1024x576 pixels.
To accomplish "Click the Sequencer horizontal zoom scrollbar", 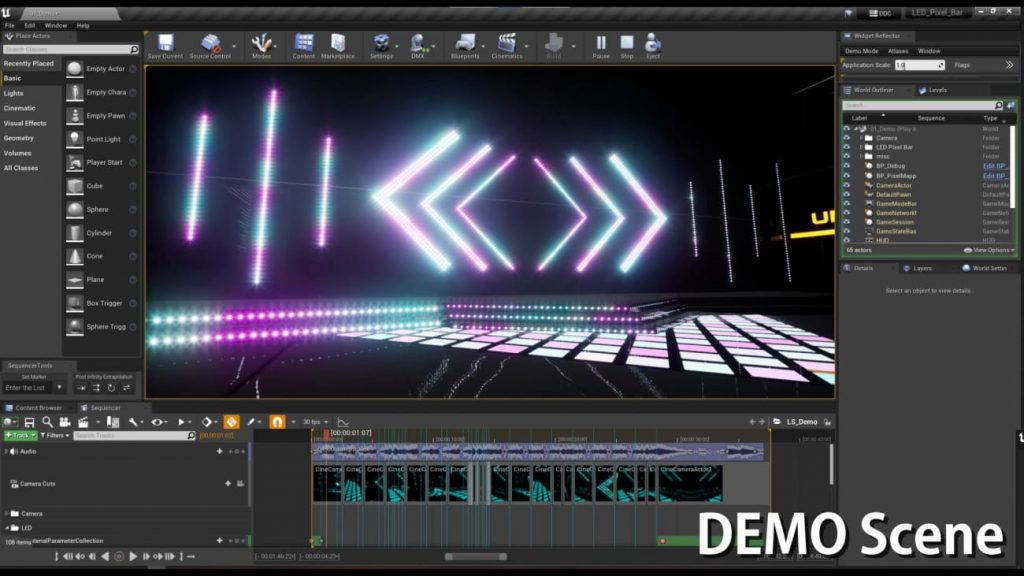I will click(475, 556).
